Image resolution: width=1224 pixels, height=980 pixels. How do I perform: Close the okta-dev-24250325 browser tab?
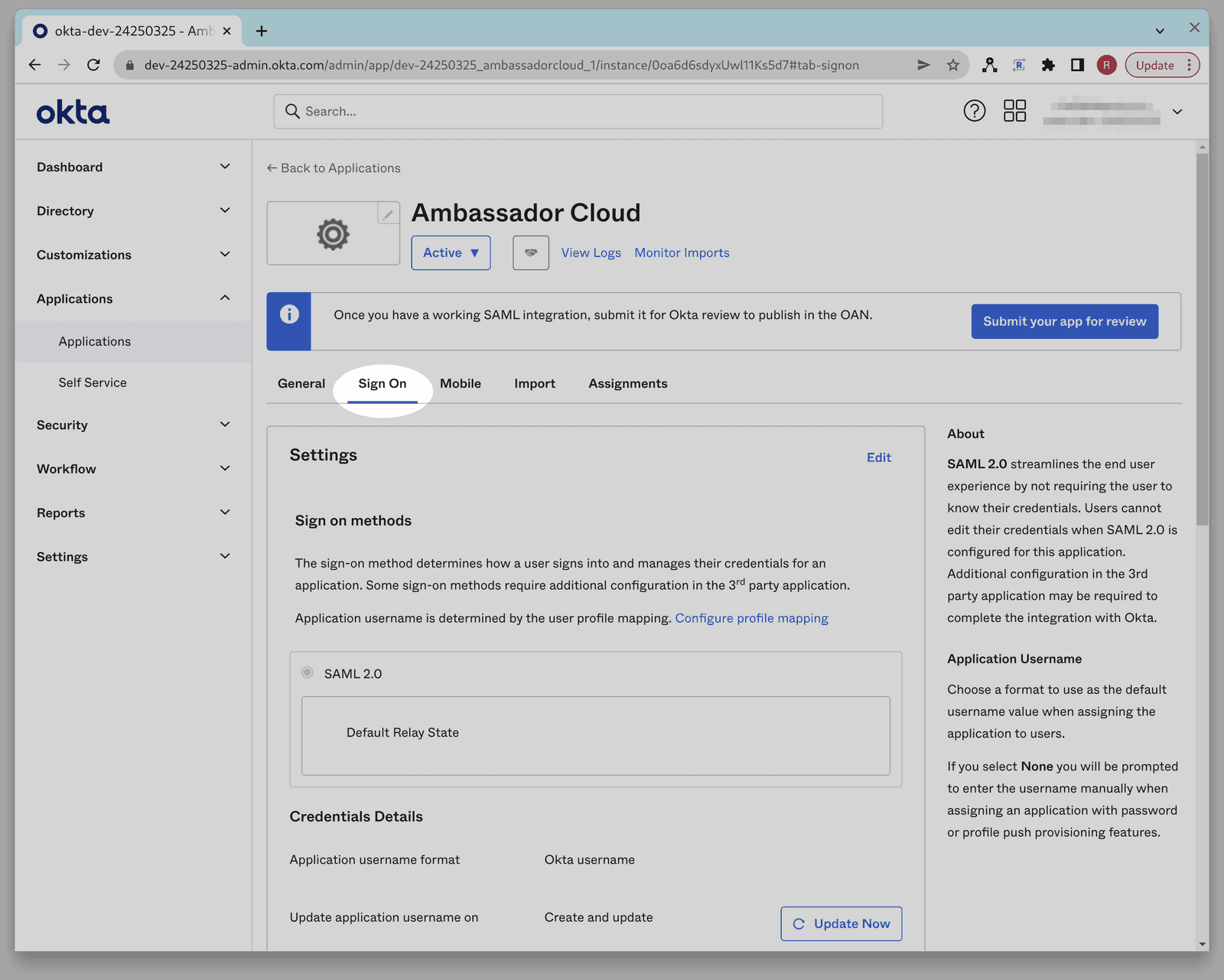226,31
